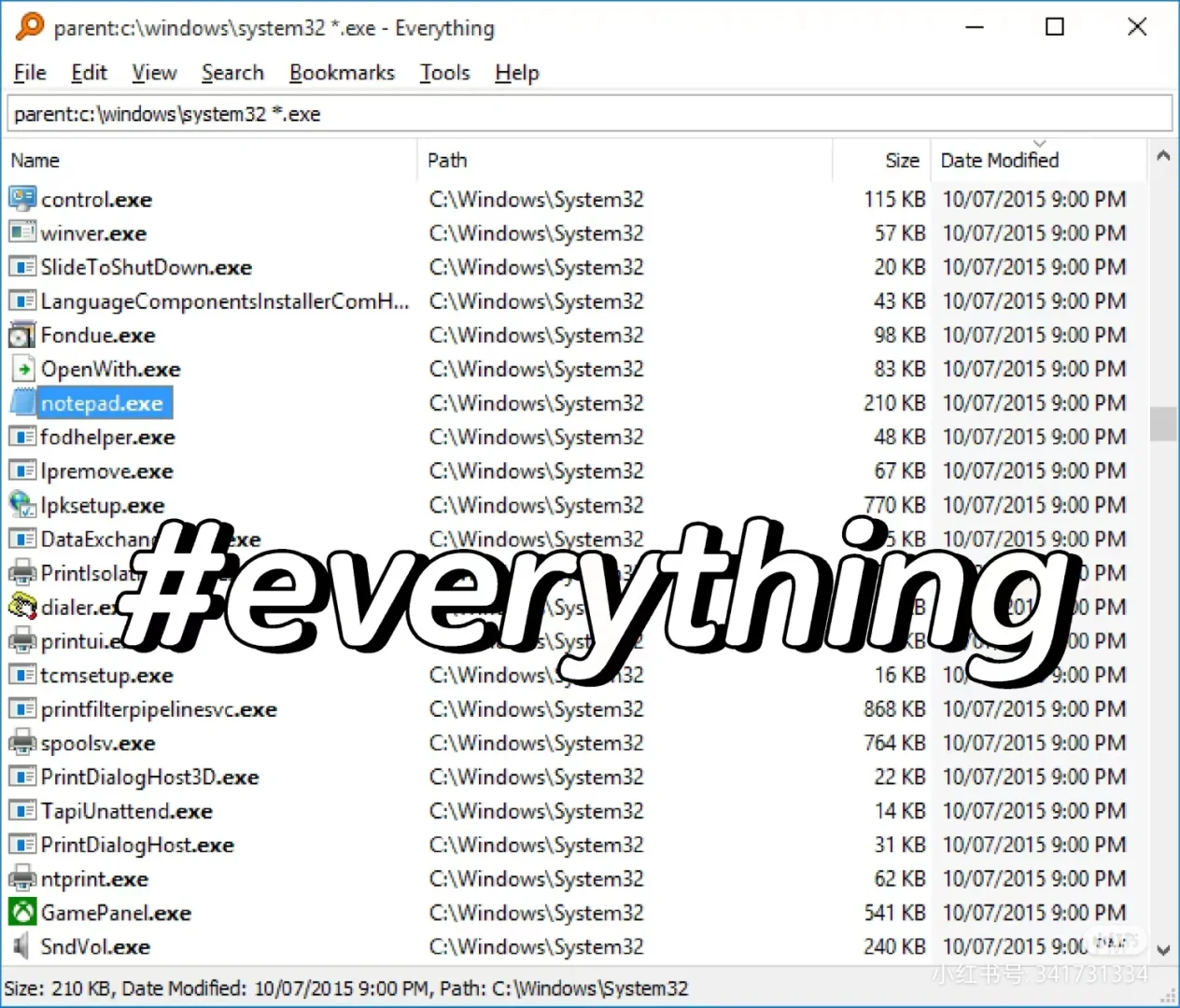
Task: Click the dialer.exe phone icon
Action: coord(22,607)
